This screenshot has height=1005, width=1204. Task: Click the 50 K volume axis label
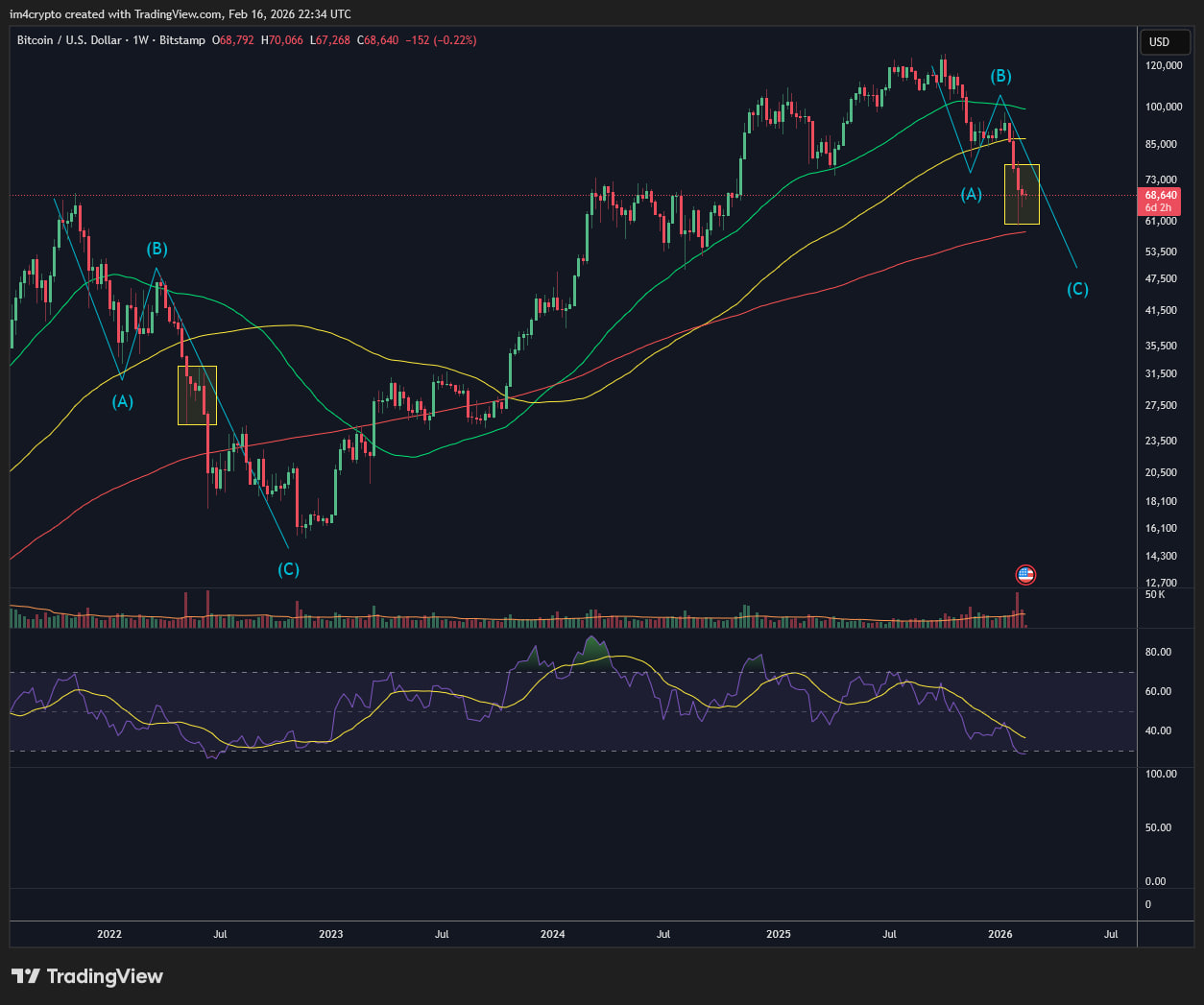pos(1155,594)
